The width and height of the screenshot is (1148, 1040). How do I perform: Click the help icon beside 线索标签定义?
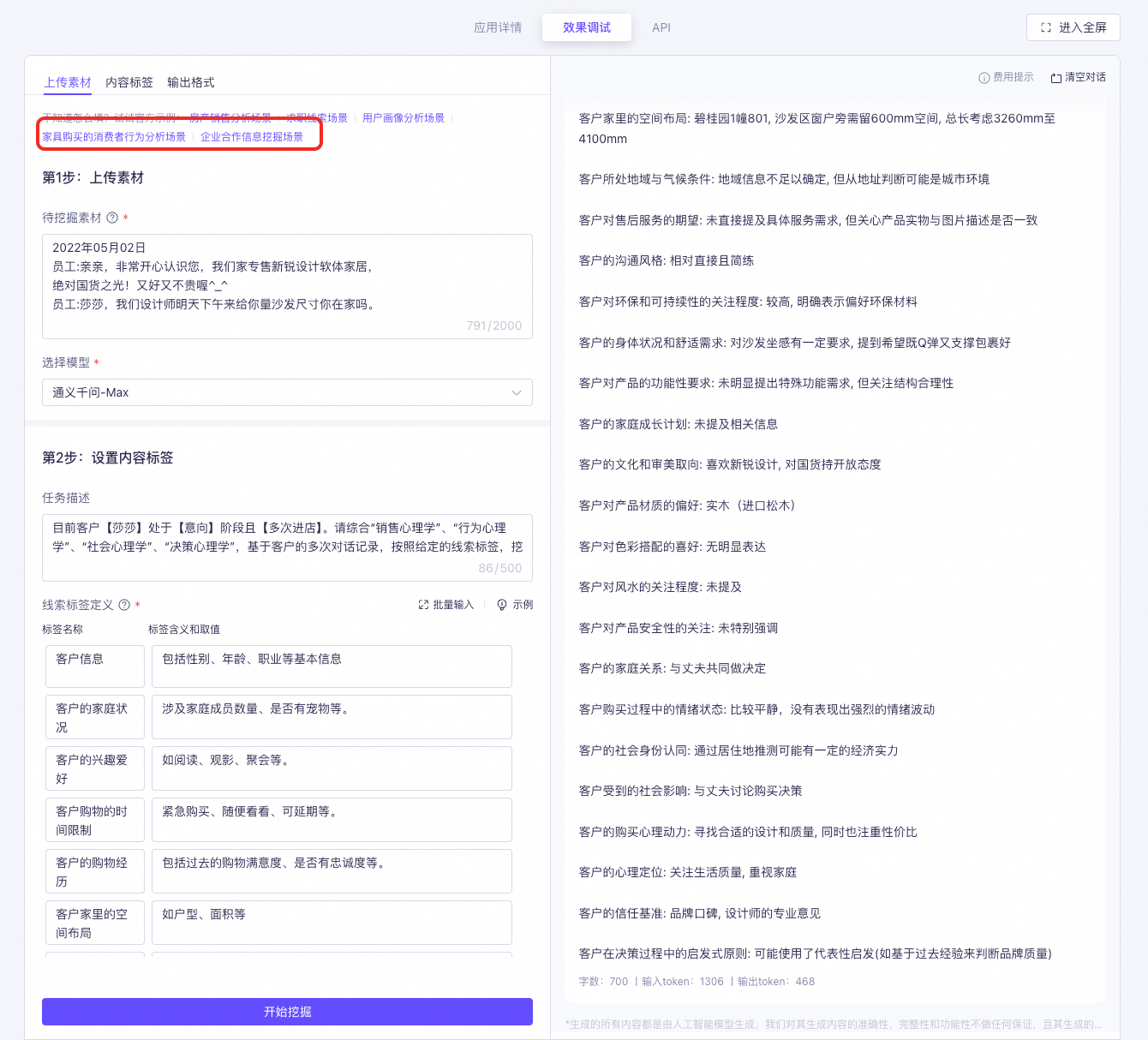[124, 605]
